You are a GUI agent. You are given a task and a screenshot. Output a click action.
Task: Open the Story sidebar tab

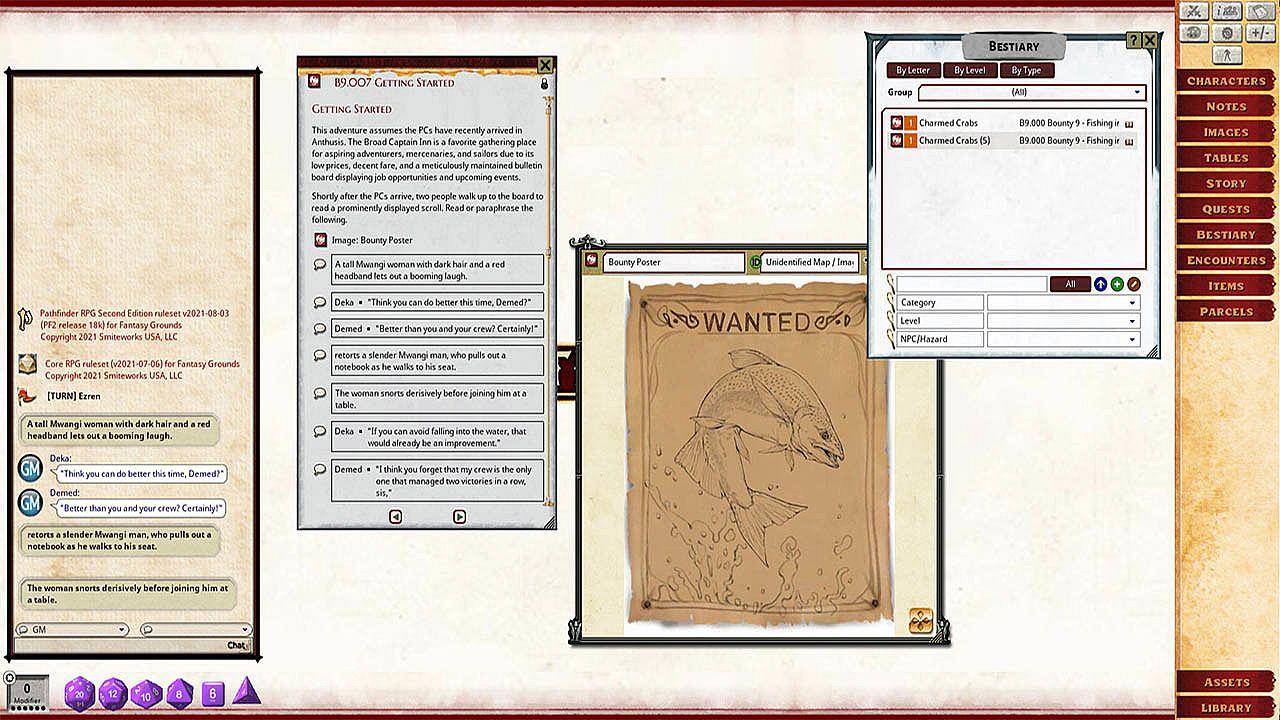[1226, 184]
